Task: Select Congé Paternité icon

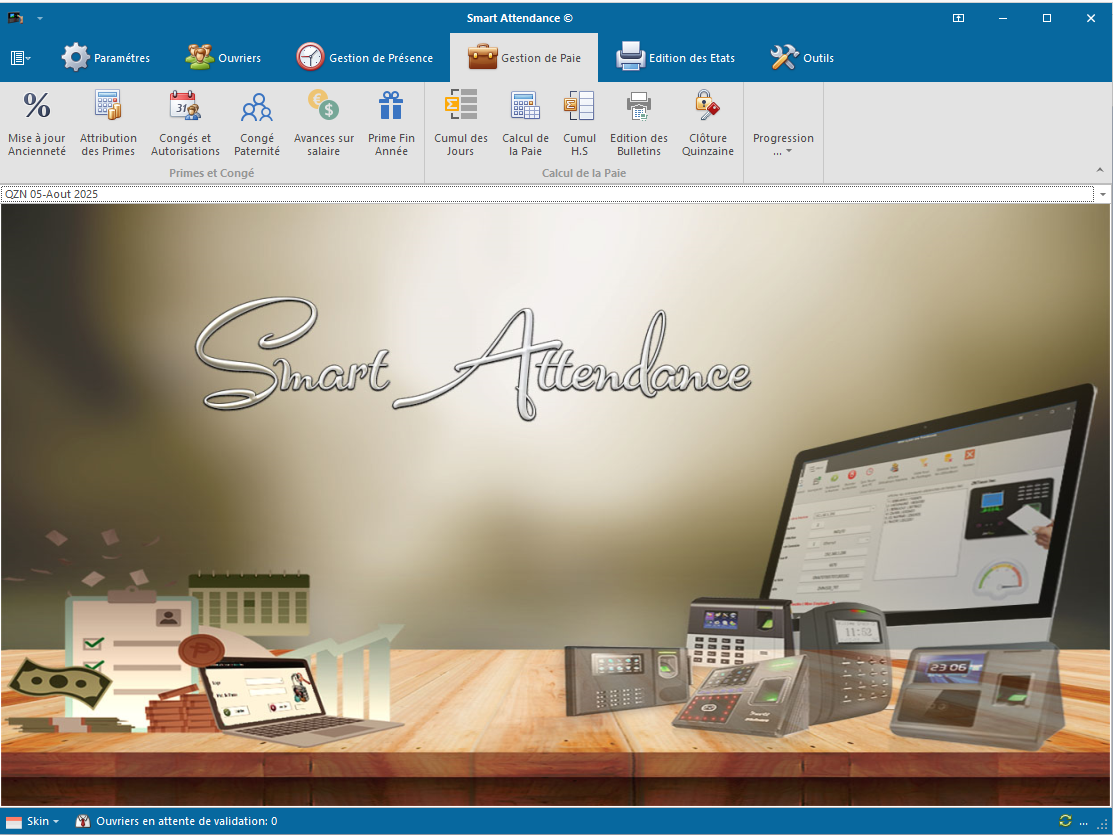Action: [257, 106]
